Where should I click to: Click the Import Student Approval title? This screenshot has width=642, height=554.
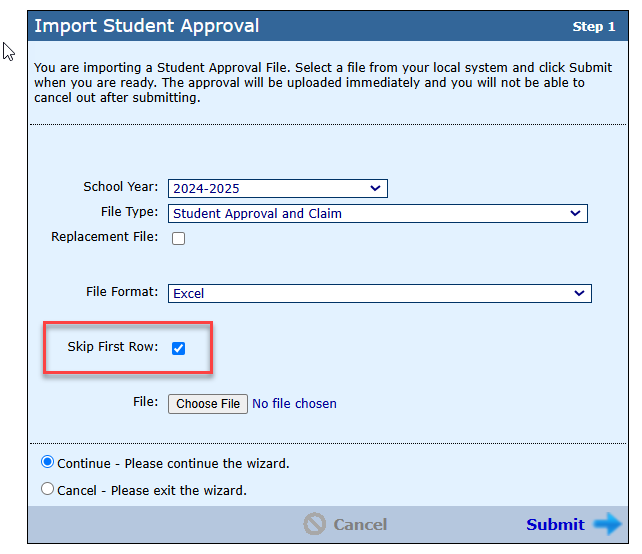point(147,26)
